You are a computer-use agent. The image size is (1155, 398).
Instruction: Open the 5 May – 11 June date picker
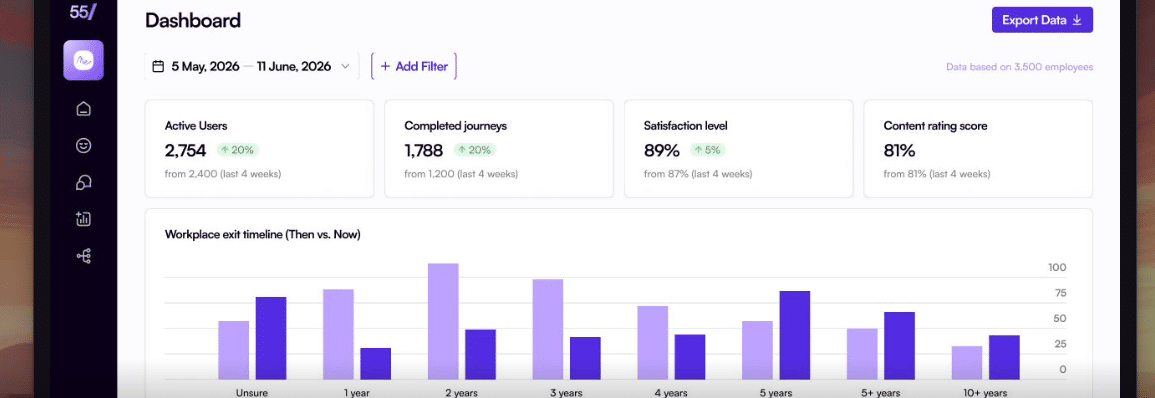point(251,66)
